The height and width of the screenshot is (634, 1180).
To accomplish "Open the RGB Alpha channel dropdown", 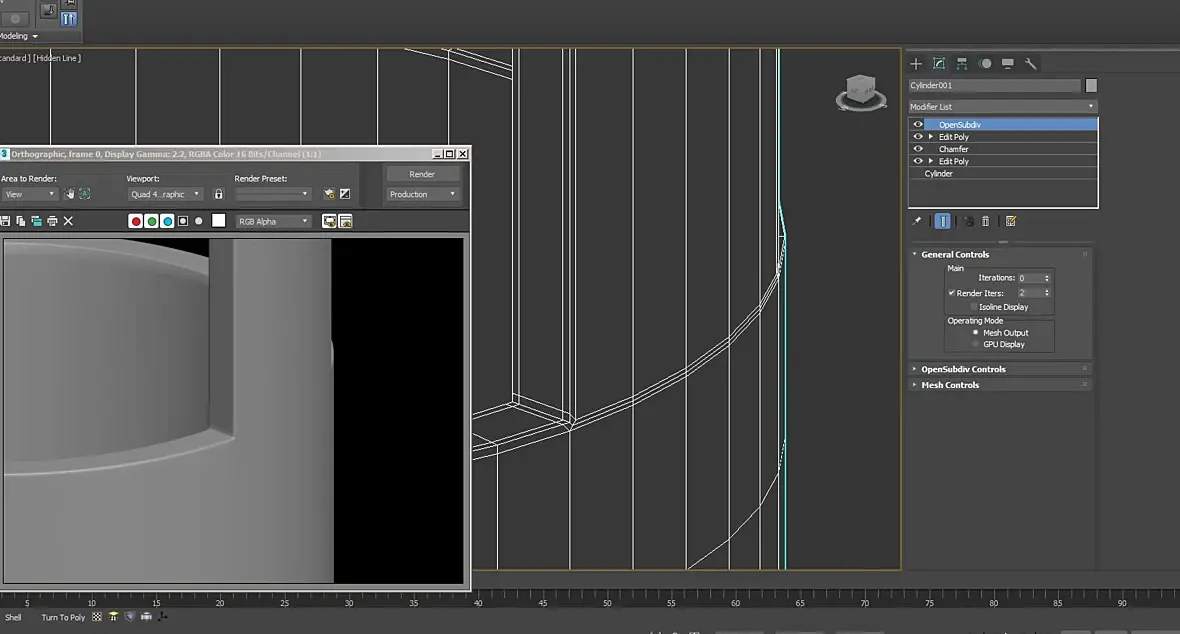I will pos(273,221).
